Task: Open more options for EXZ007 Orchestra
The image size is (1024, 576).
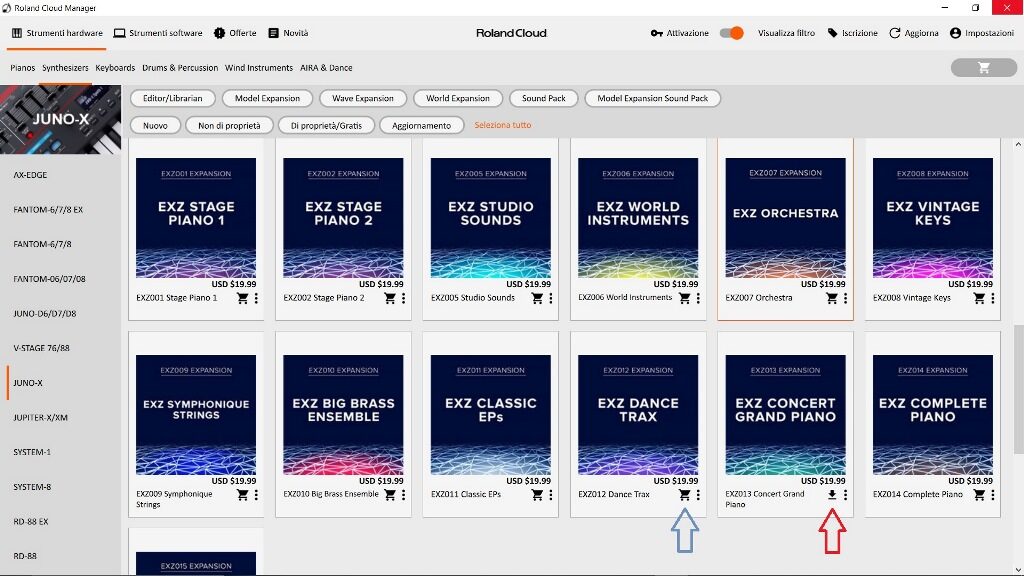Action: point(845,298)
